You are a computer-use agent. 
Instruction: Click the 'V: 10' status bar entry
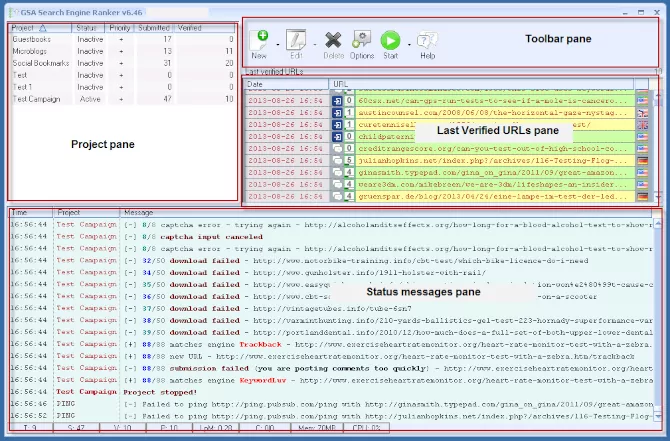(x=123, y=428)
